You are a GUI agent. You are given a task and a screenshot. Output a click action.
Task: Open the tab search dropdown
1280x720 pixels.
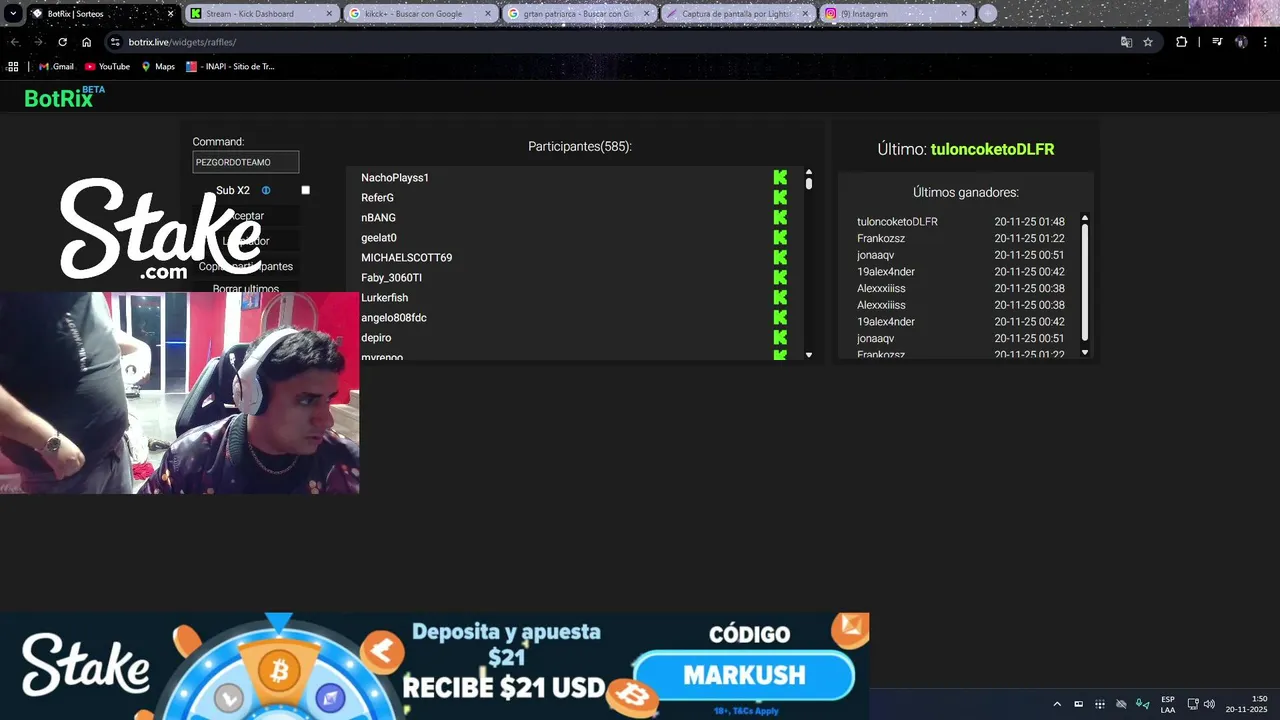tap(13, 14)
